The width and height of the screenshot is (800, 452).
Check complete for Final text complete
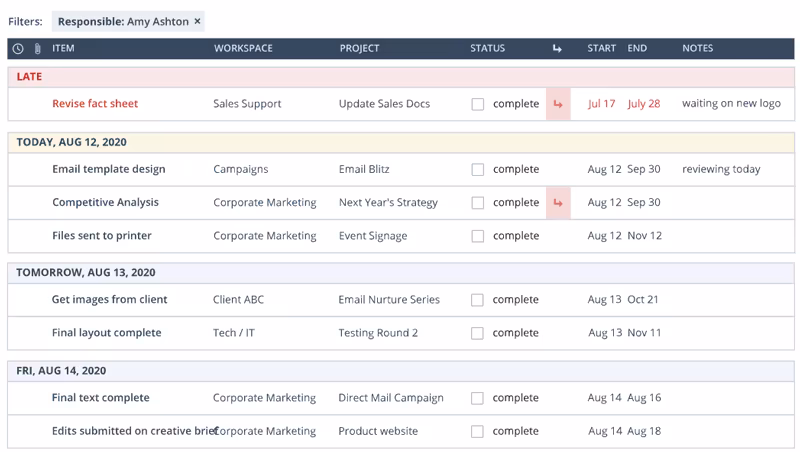pyautogui.click(x=477, y=398)
